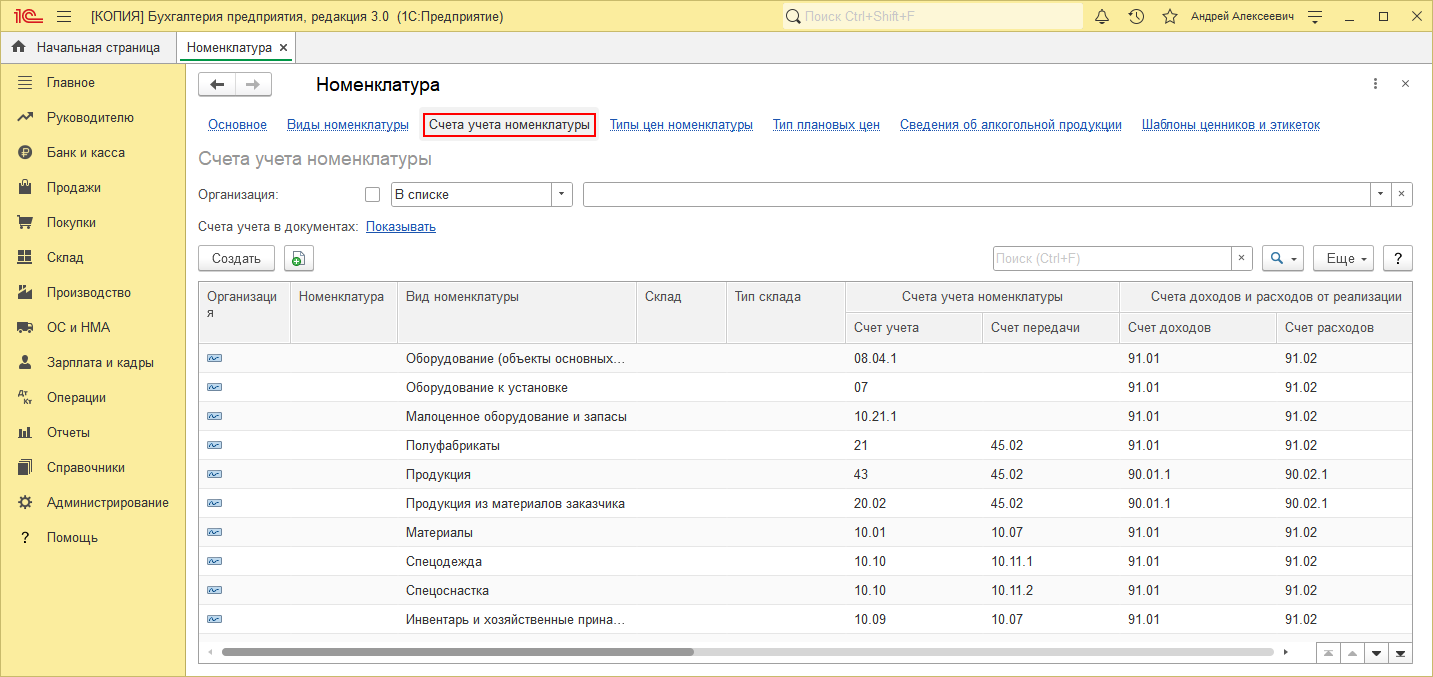Open favorites star icon
The width and height of the screenshot is (1433, 677).
(x=1169, y=17)
